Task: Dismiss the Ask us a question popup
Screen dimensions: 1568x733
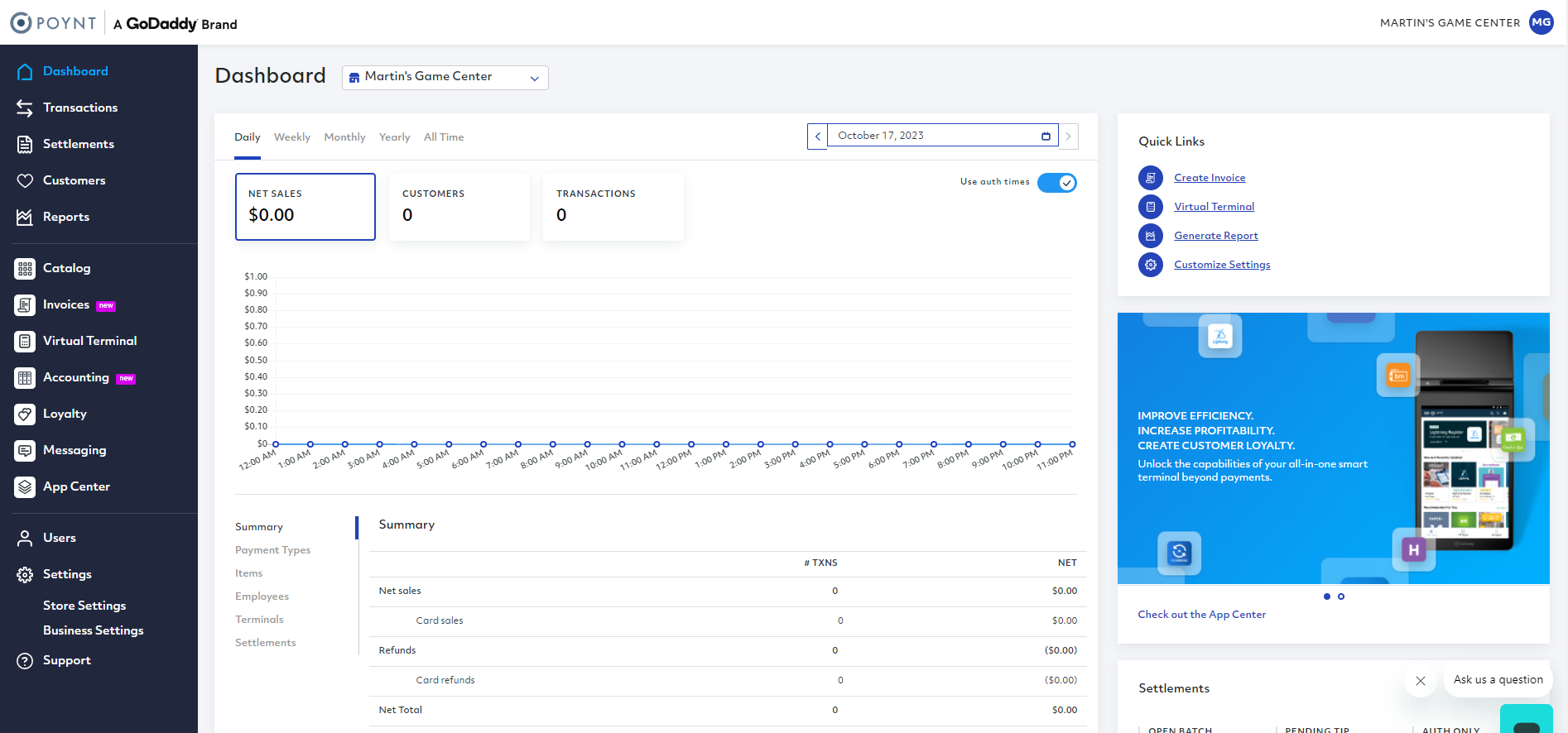Action: [1421, 681]
